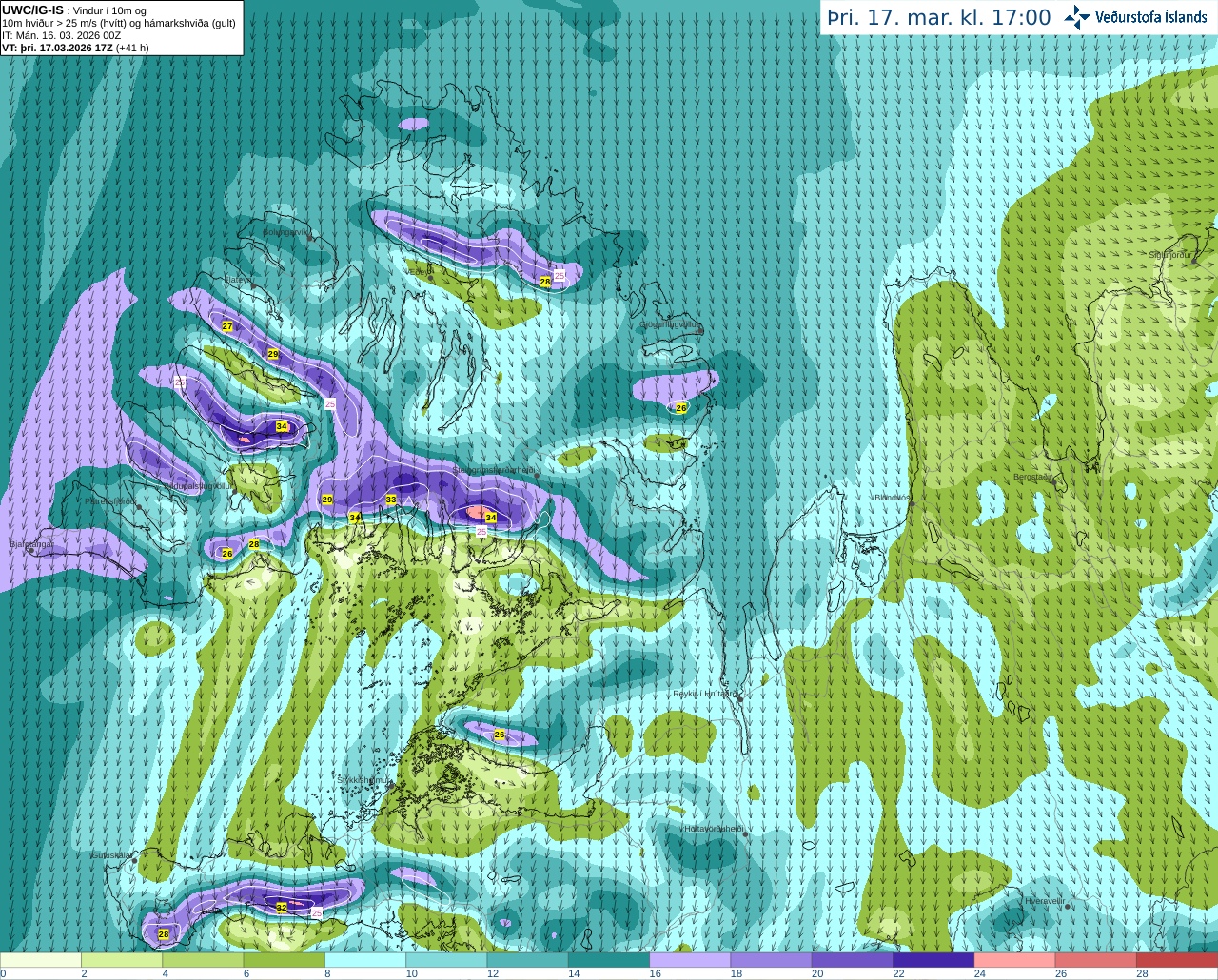Click the Gjögurflugvöllur station label
1218x980 pixels.
670,324
